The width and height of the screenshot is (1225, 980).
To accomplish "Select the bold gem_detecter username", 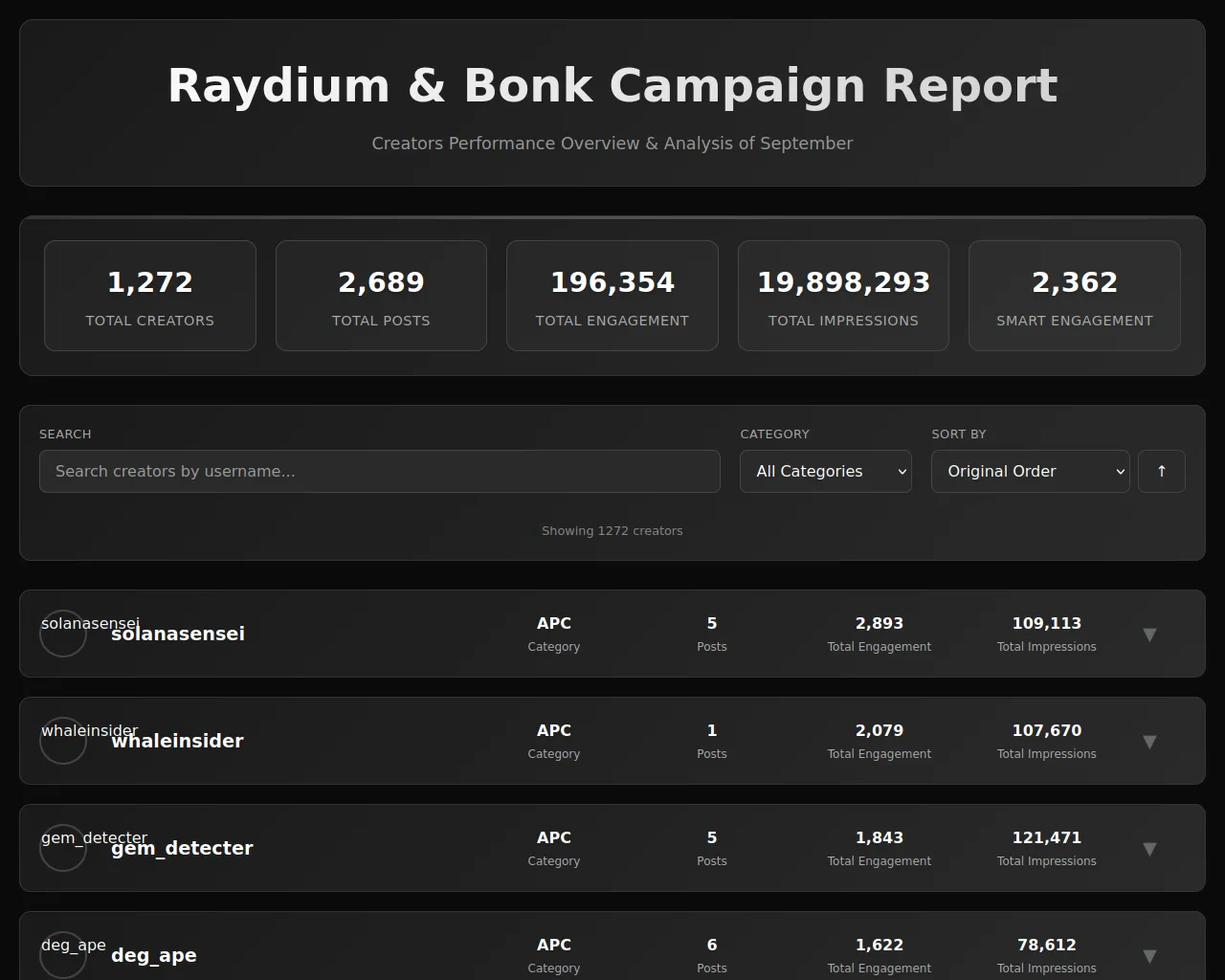I will coord(182,848).
